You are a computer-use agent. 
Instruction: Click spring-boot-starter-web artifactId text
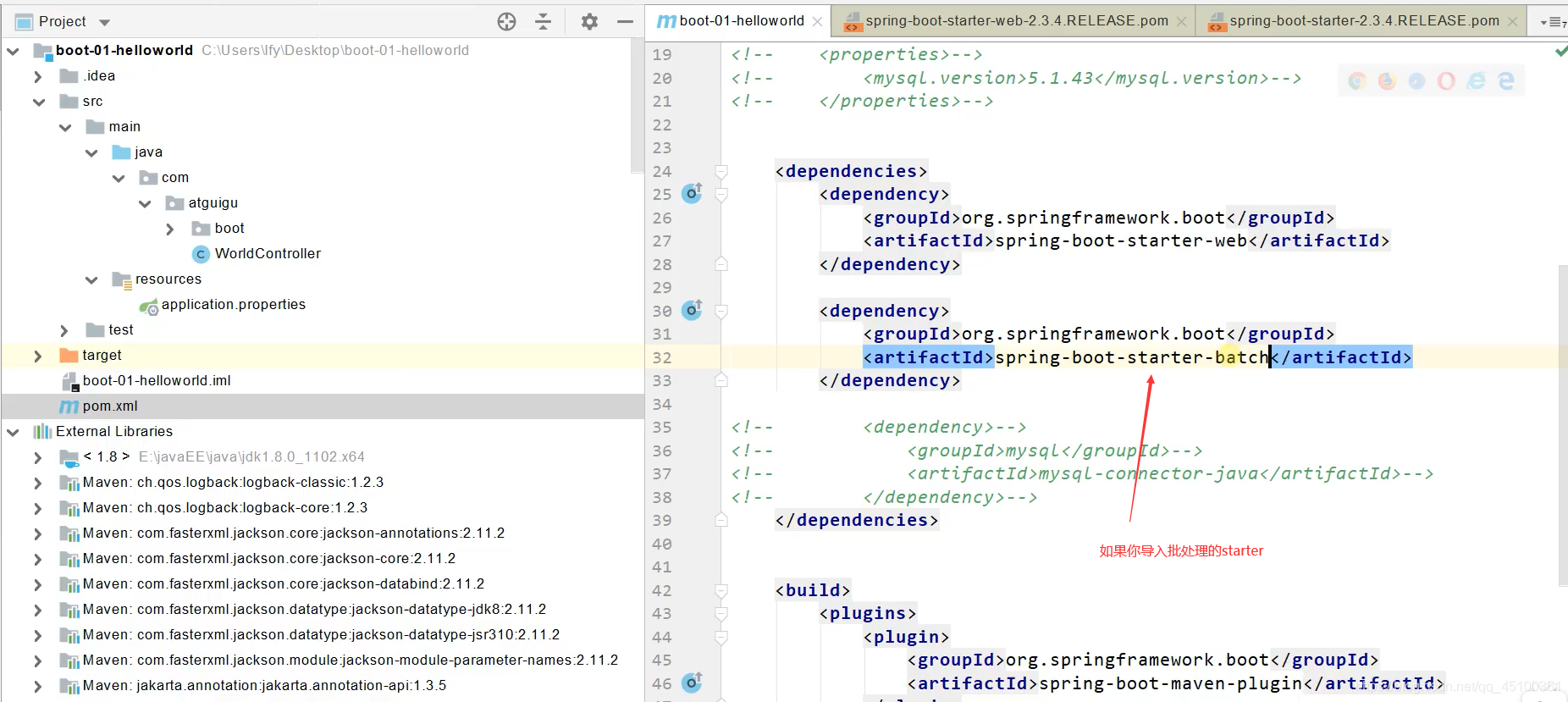pyautogui.click(x=1121, y=240)
